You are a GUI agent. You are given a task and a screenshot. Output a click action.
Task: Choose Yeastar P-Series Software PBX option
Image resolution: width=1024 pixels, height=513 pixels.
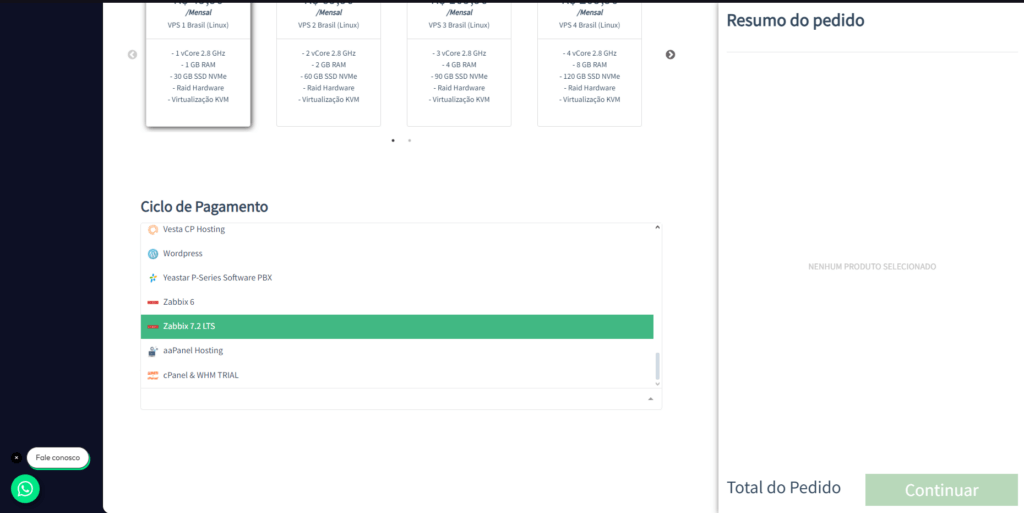tap(397, 278)
